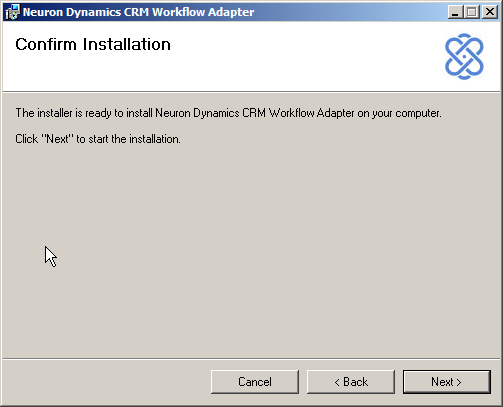Select the 'Confirm Installation' heading
The image size is (503, 407).
(x=93, y=44)
